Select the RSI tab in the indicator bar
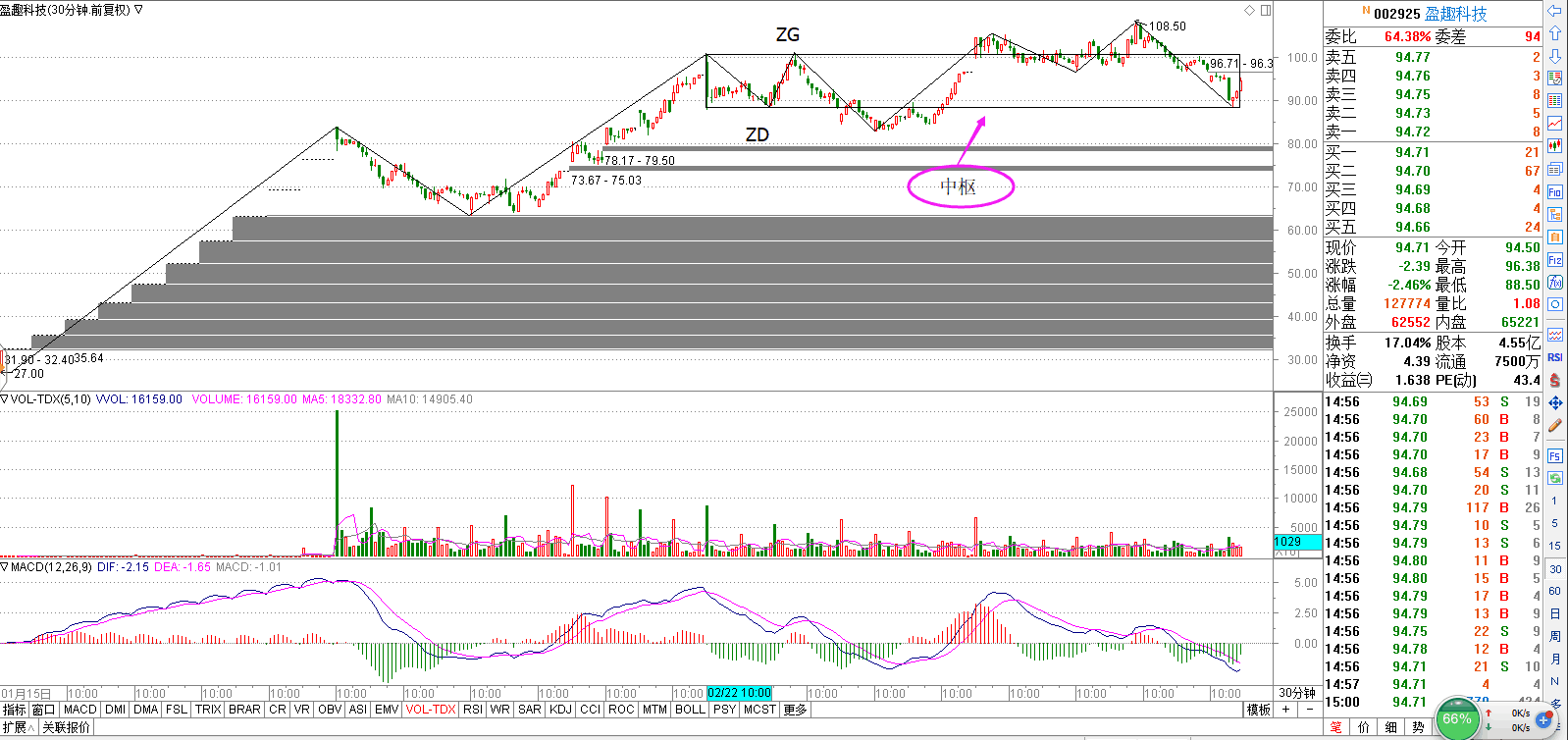 (473, 710)
